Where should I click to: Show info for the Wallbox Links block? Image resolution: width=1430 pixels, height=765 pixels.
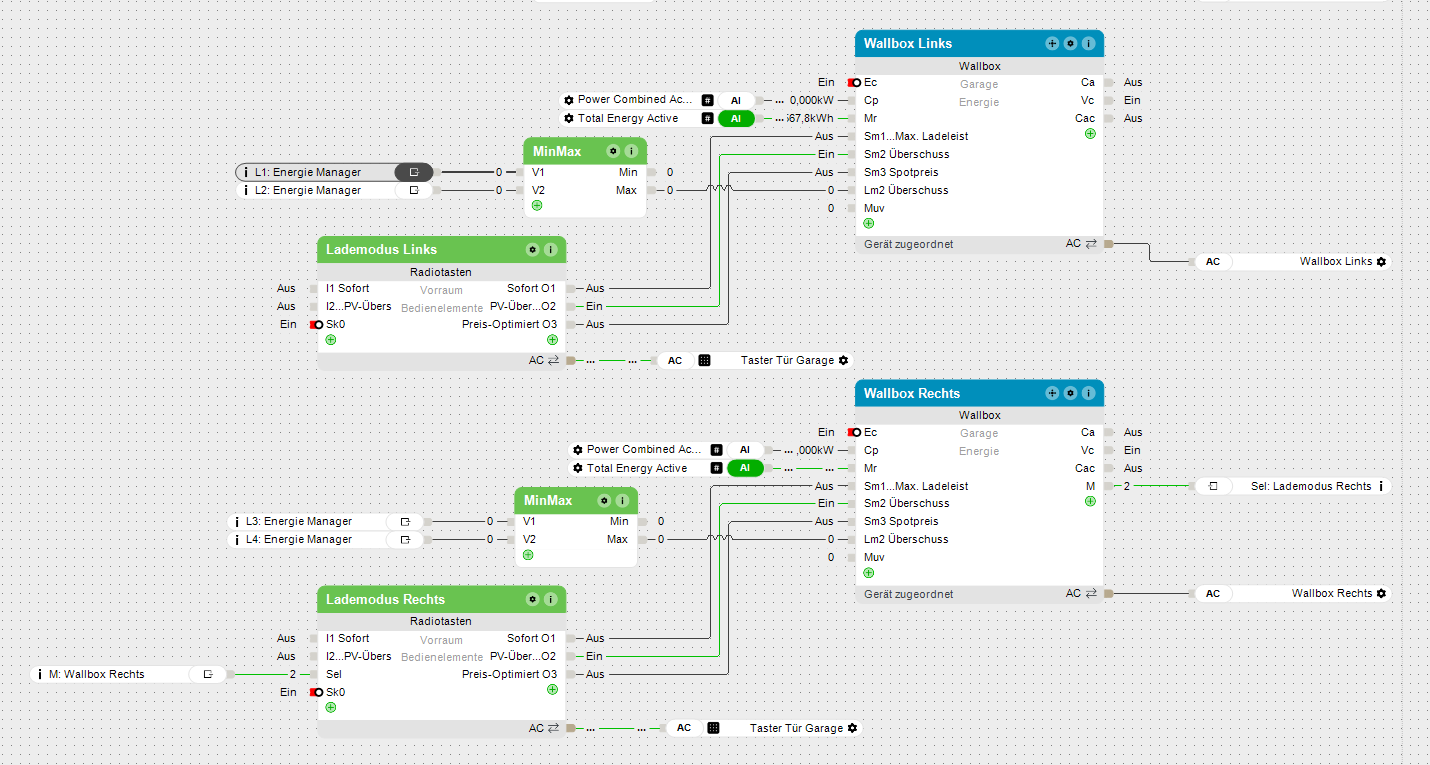click(x=1087, y=44)
